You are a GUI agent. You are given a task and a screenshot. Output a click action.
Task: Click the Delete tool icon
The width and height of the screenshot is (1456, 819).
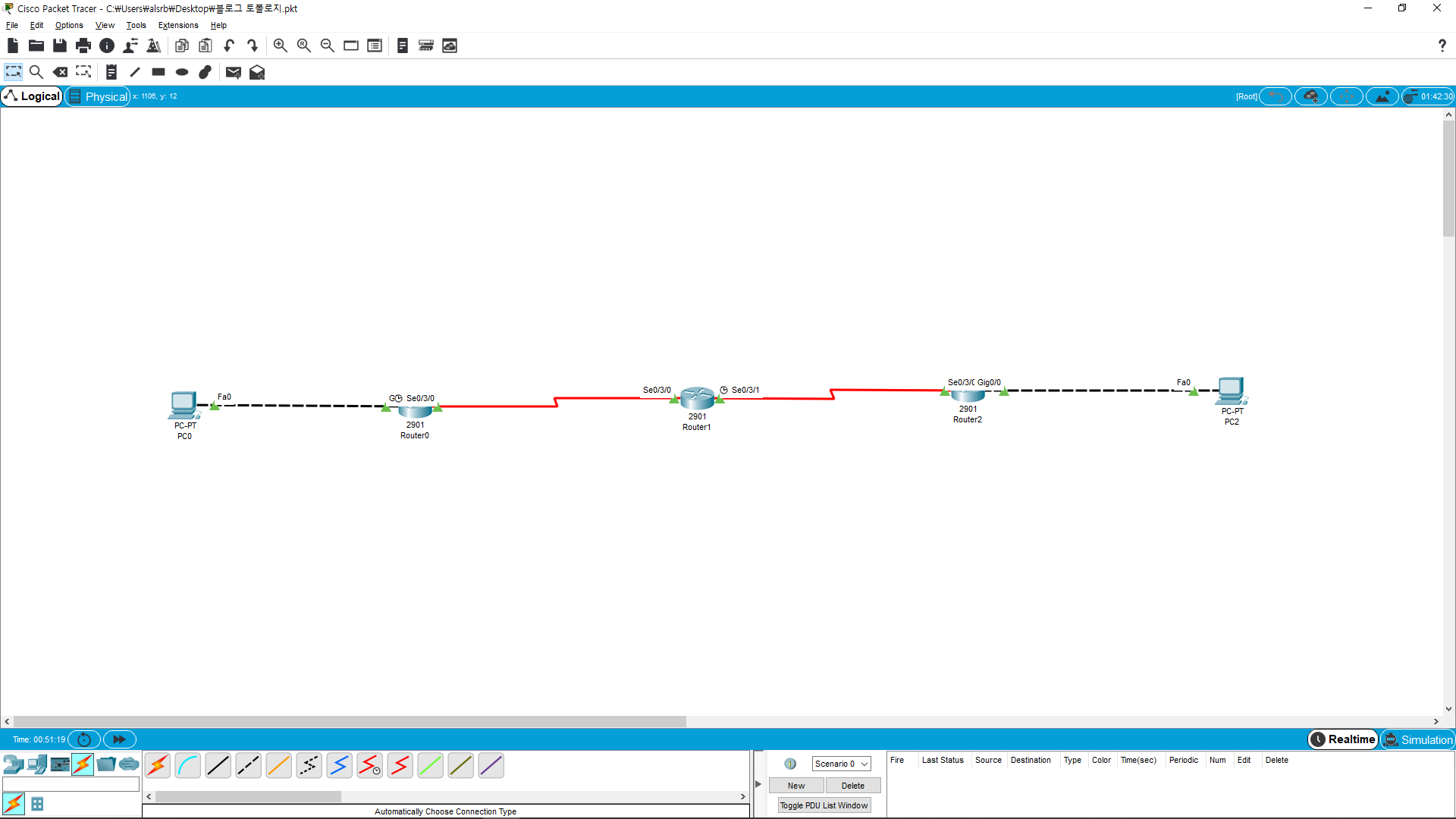coord(60,72)
